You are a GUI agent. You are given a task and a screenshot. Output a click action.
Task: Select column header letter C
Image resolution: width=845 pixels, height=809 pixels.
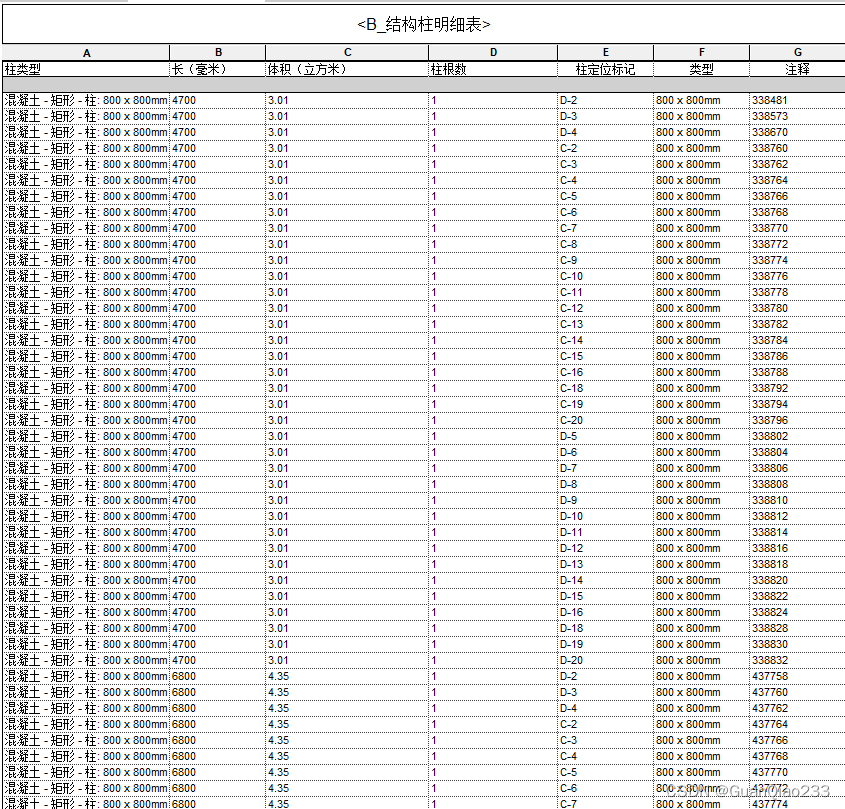[348, 52]
